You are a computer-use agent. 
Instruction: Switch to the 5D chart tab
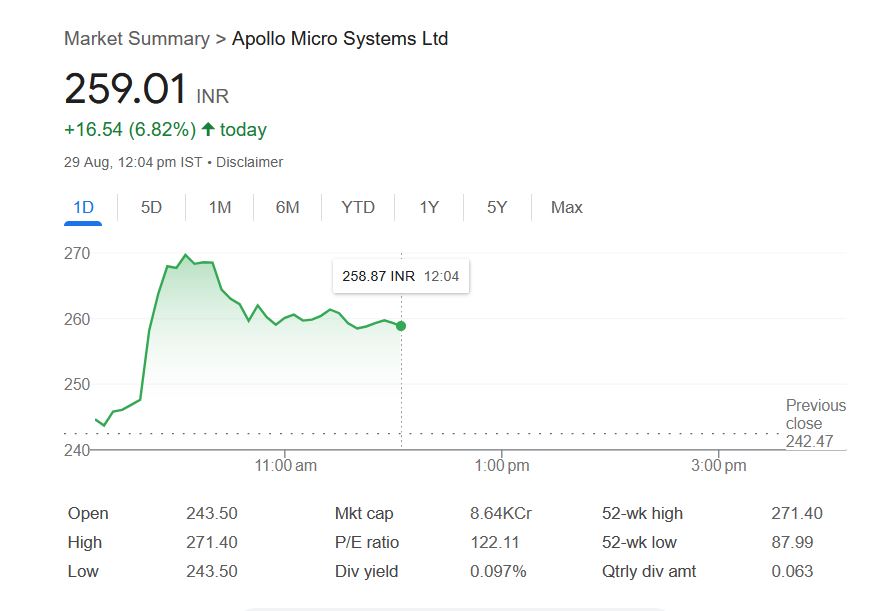[151, 208]
